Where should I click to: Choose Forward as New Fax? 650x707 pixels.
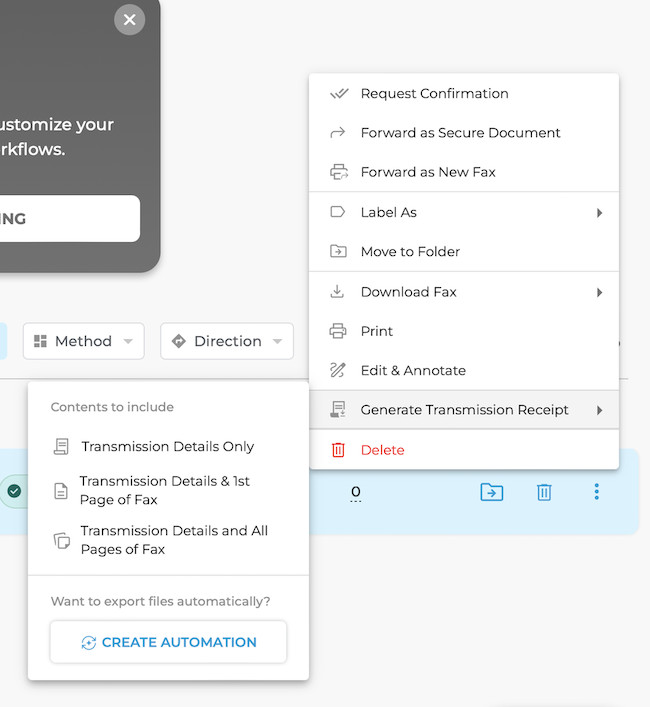click(x=428, y=172)
